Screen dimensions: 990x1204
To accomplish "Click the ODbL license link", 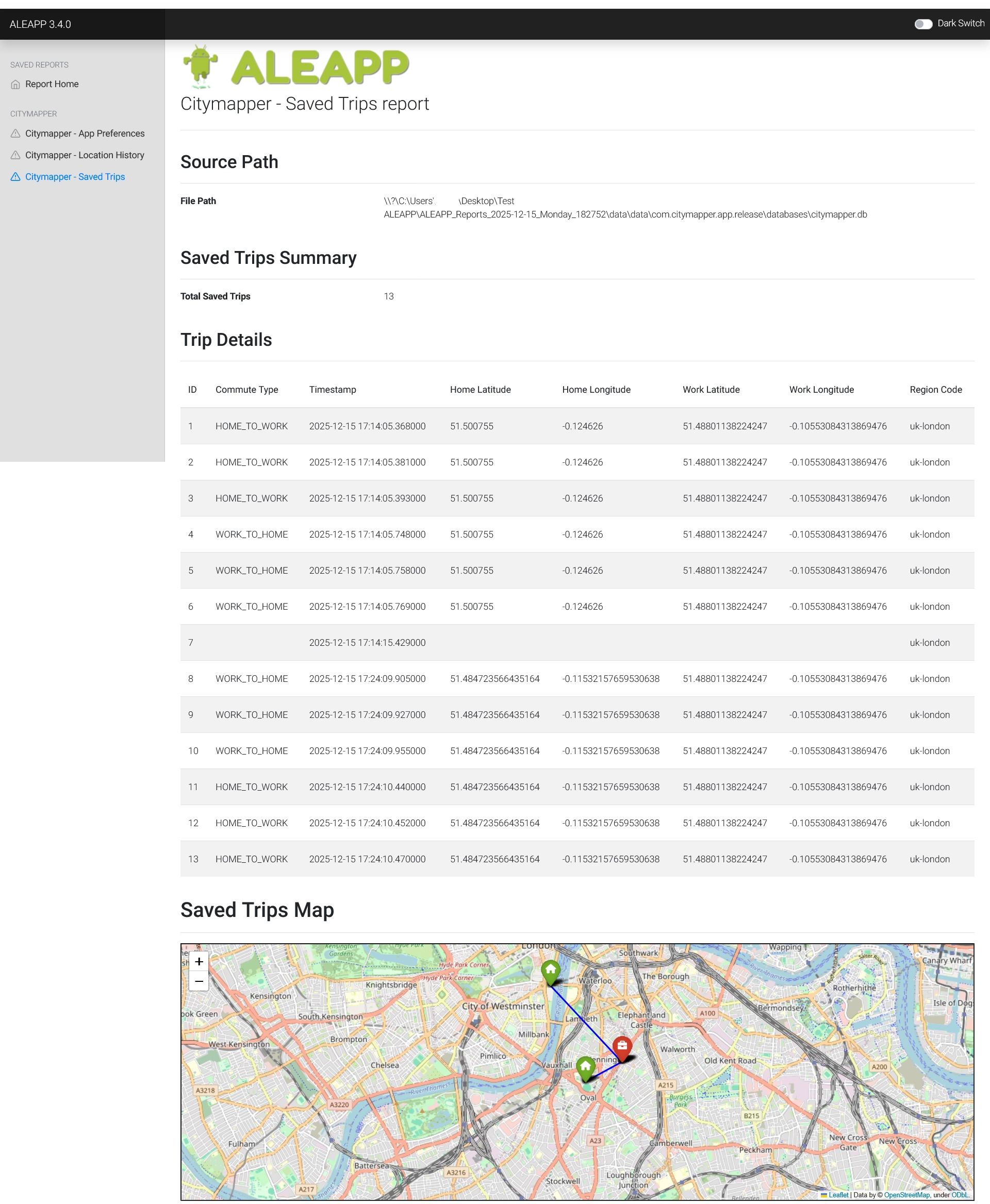I will [x=959, y=1195].
